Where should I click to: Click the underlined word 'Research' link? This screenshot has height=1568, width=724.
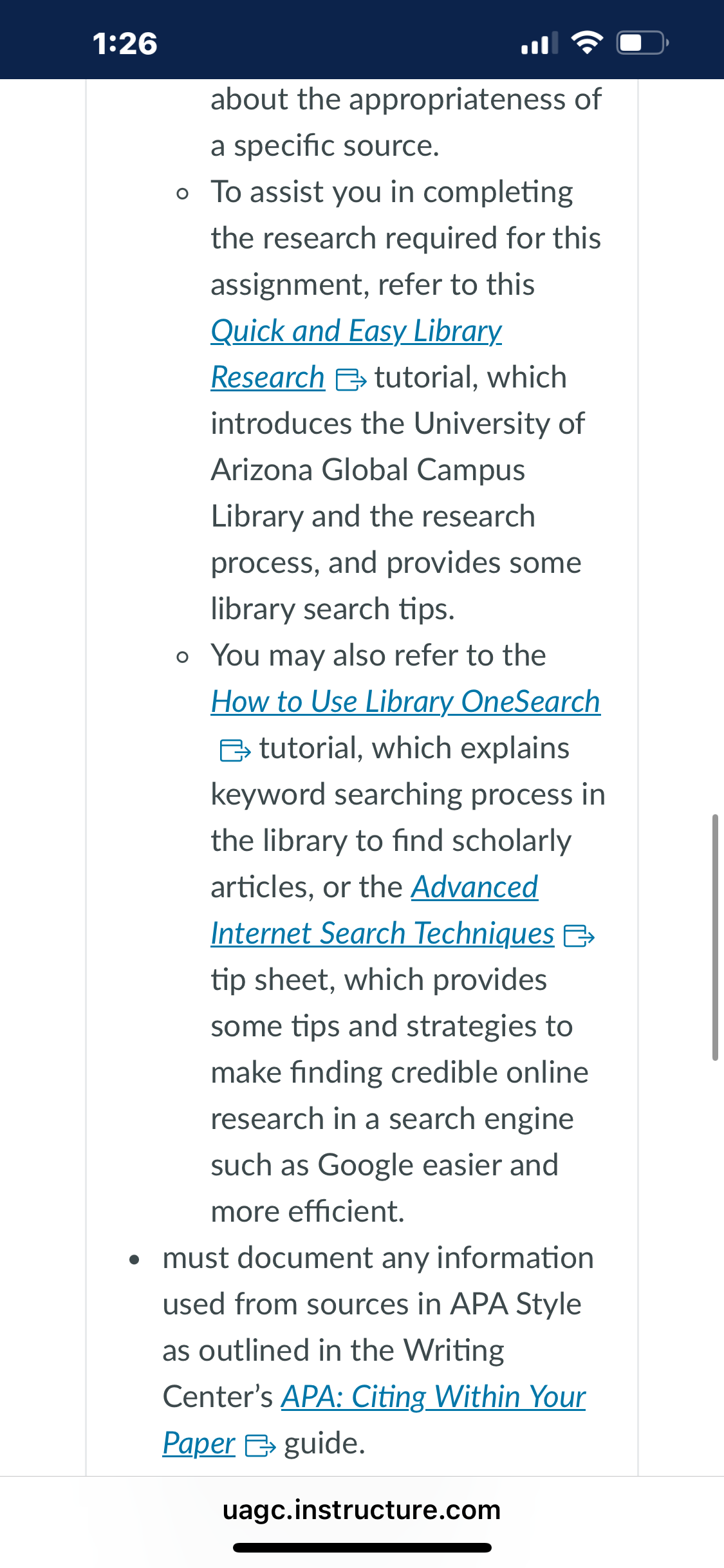point(268,378)
